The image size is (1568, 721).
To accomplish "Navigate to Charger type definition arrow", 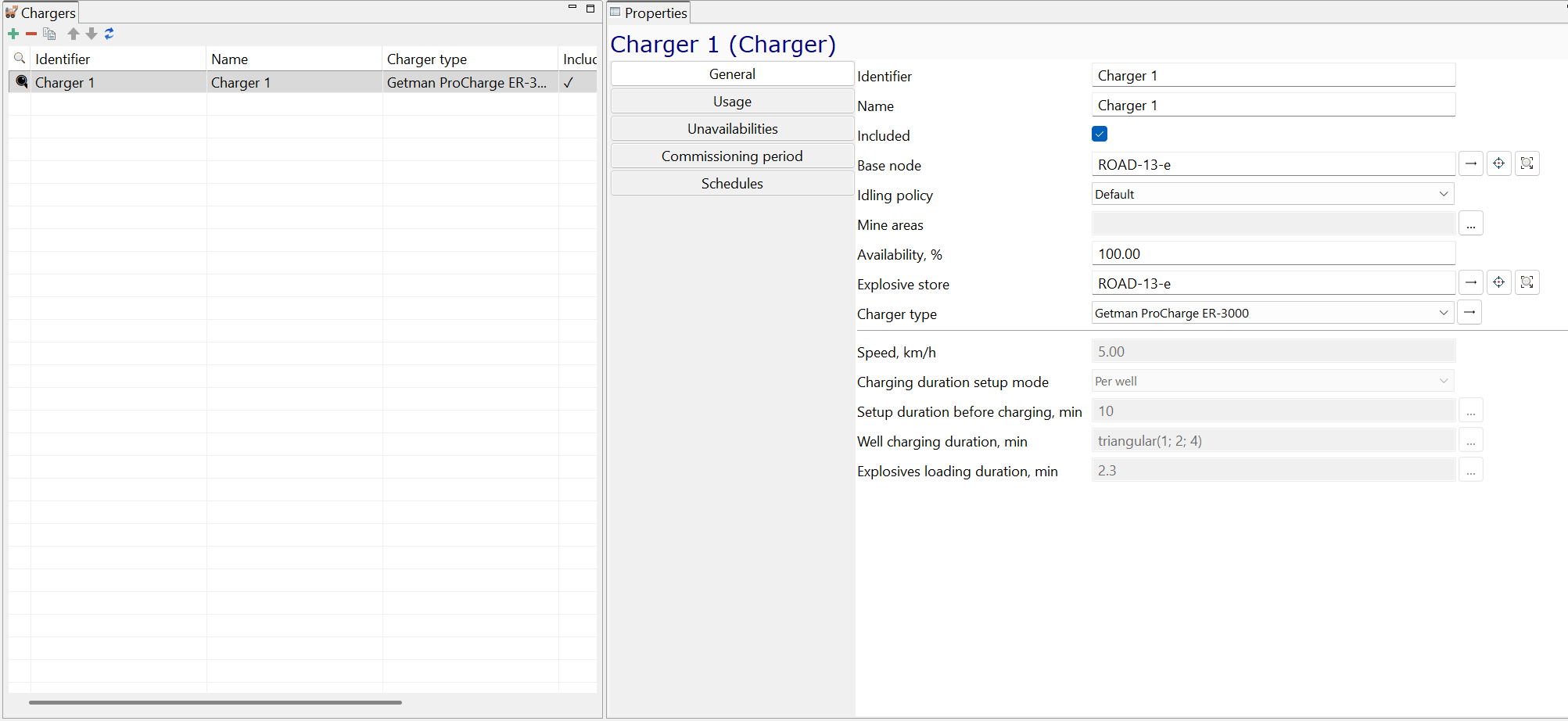I will point(1469,312).
